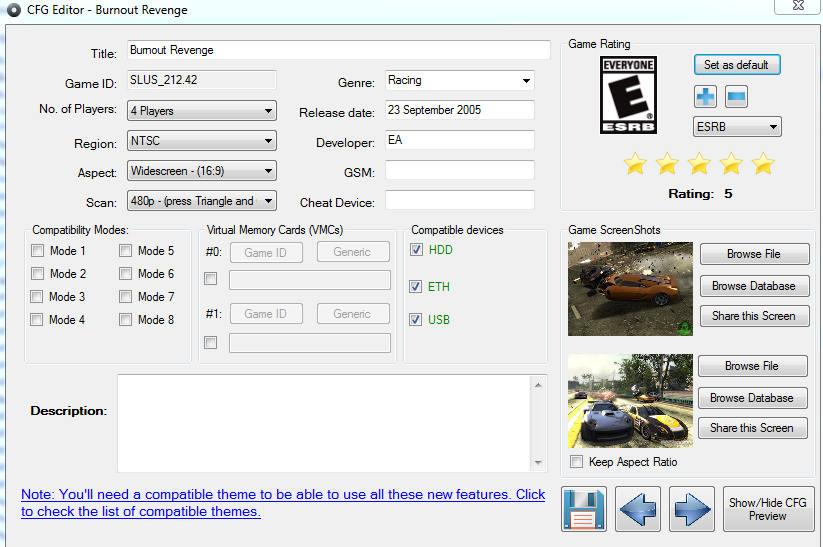Go to next game with right arrow

click(x=692, y=509)
